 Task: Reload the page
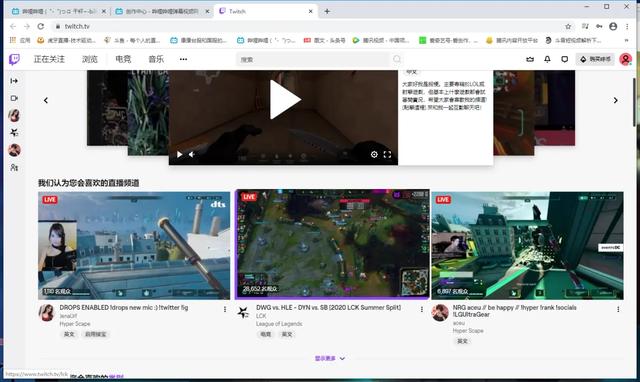[x=40, y=26]
